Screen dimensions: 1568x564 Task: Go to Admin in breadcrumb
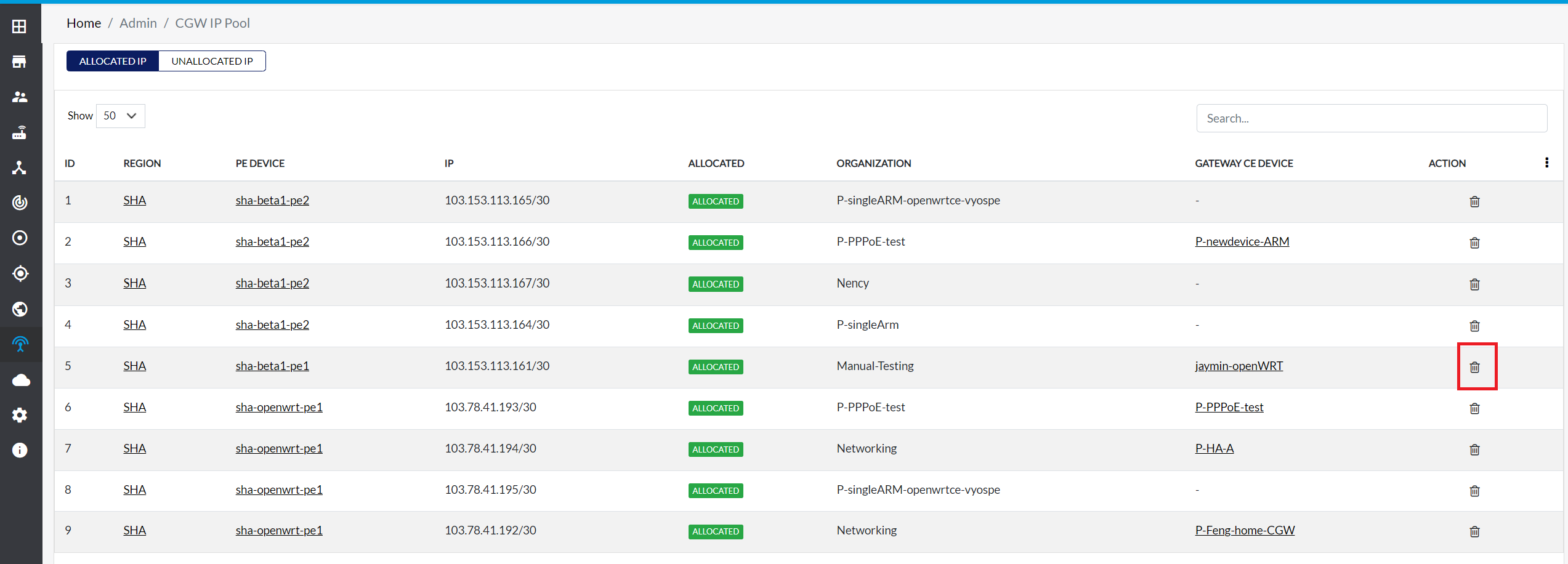pyautogui.click(x=138, y=23)
